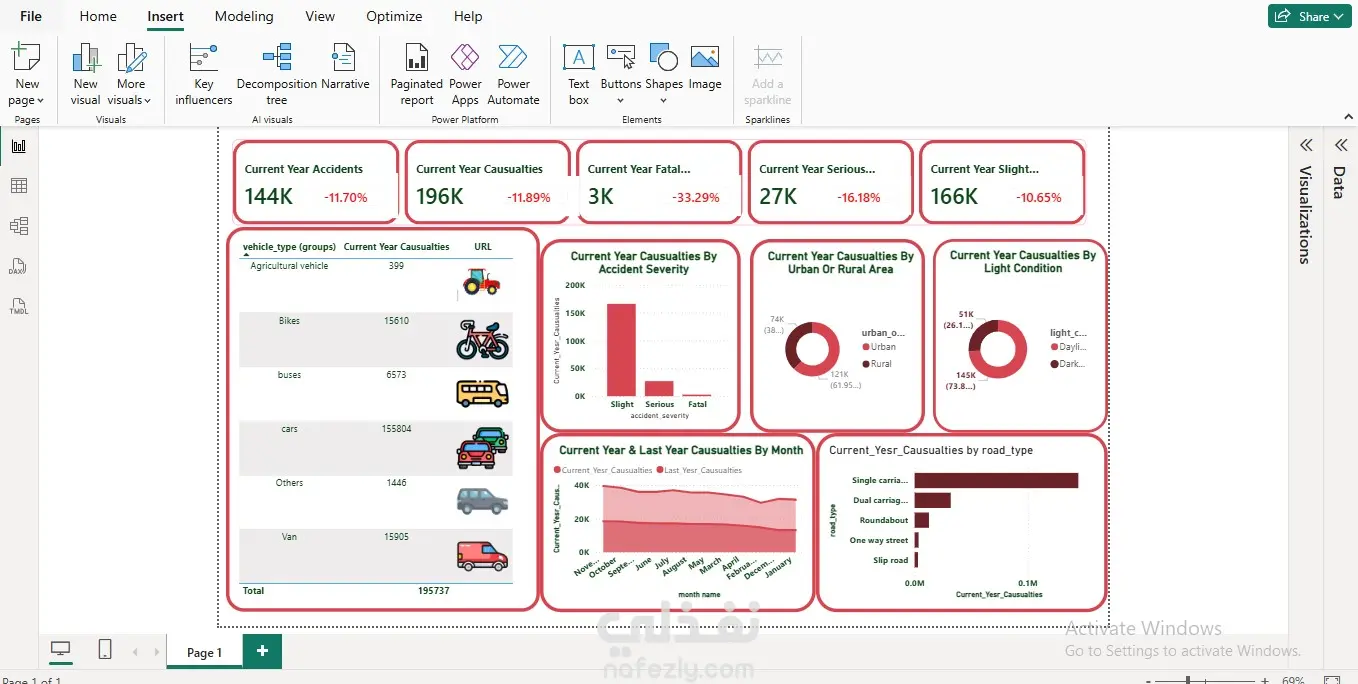Image resolution: width=1358 pixels, height=684 pixels.
Task: Open the More visuals dropdown
Action: [x=131, y=74]
